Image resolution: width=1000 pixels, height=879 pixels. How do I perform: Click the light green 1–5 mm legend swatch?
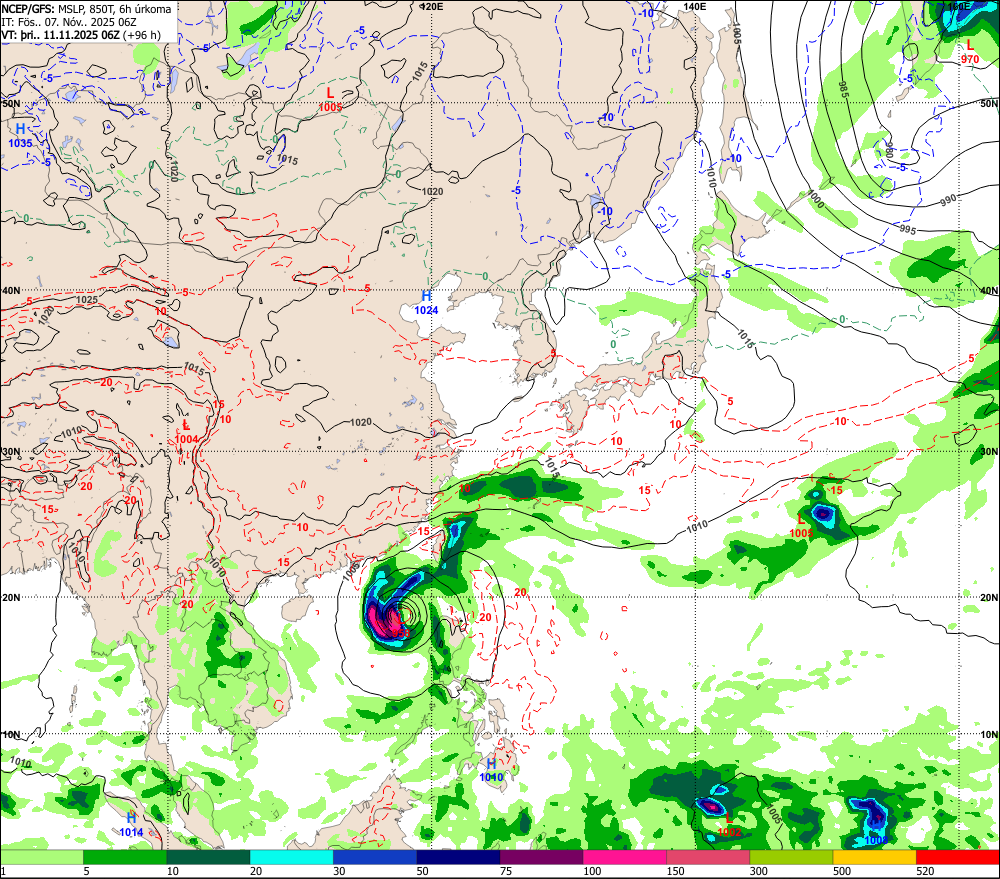[41, 857]
